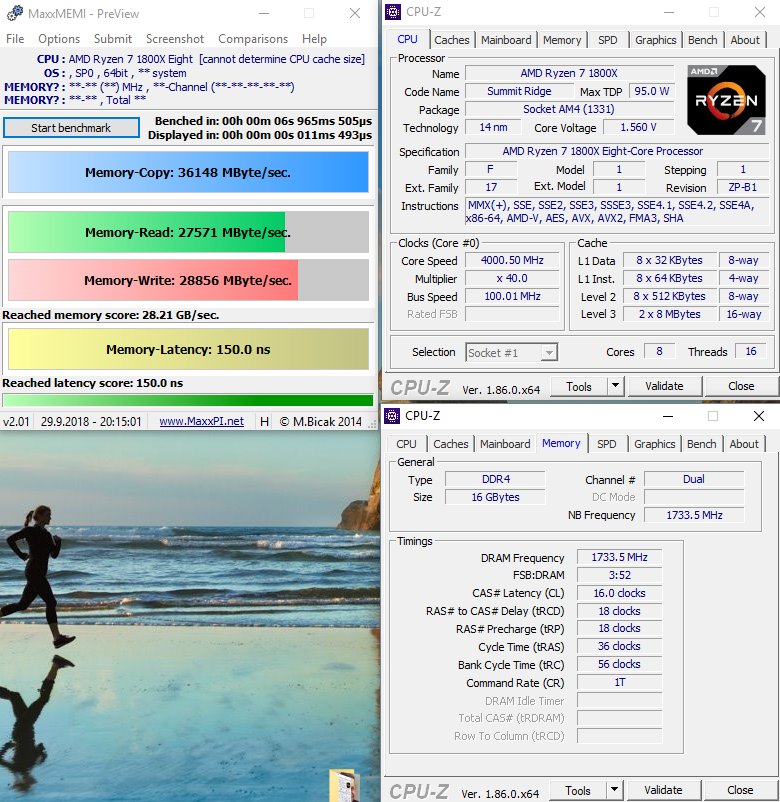Viewport: 780px width, 802px height.
Task: Click the Core Speed value 4000.50 MHz
Action: (512, 260)
